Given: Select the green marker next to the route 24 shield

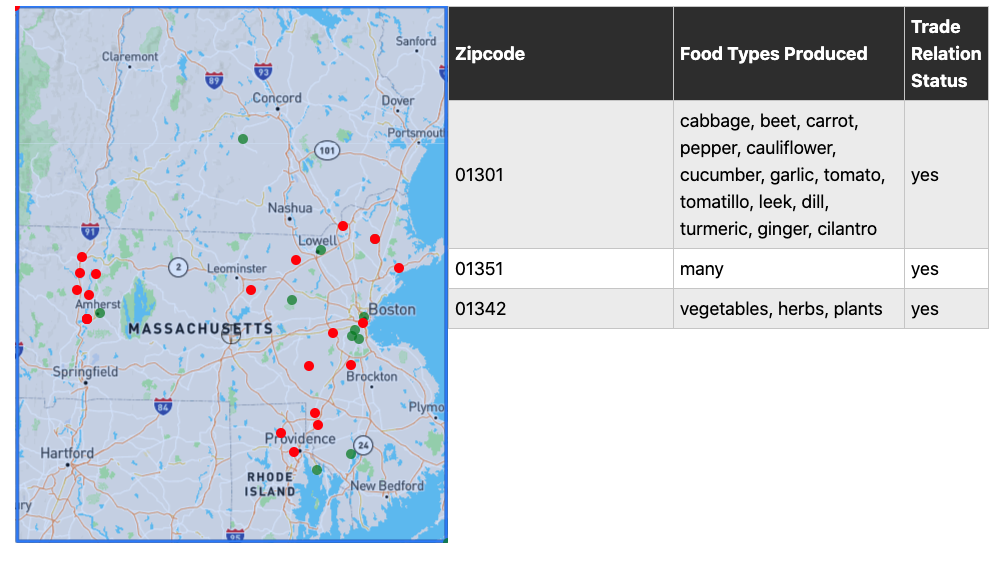Looking at the screenshot, I should tap(351, 454).
